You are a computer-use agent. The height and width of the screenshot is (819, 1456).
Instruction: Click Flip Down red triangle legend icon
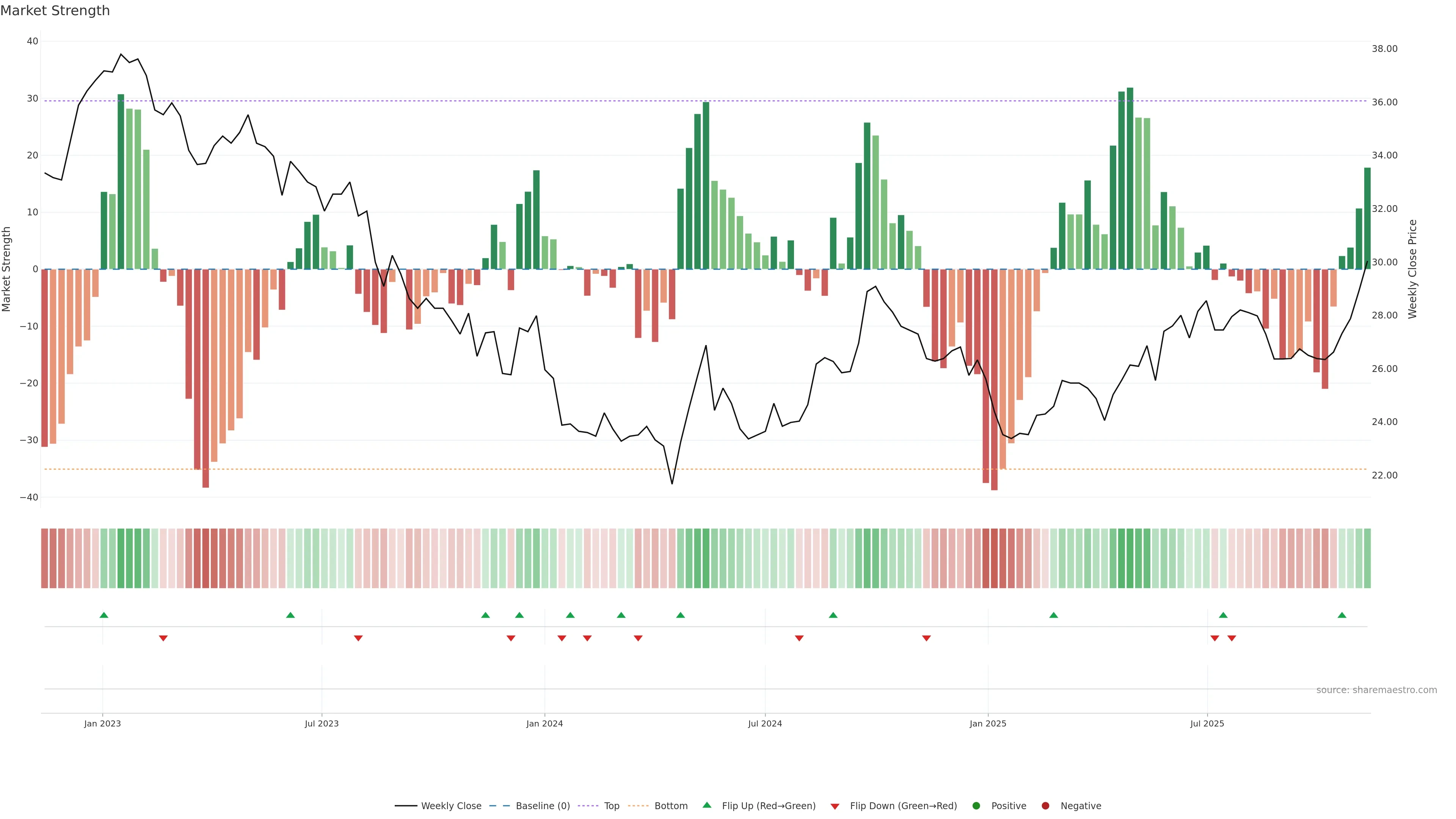click(835, 806)
